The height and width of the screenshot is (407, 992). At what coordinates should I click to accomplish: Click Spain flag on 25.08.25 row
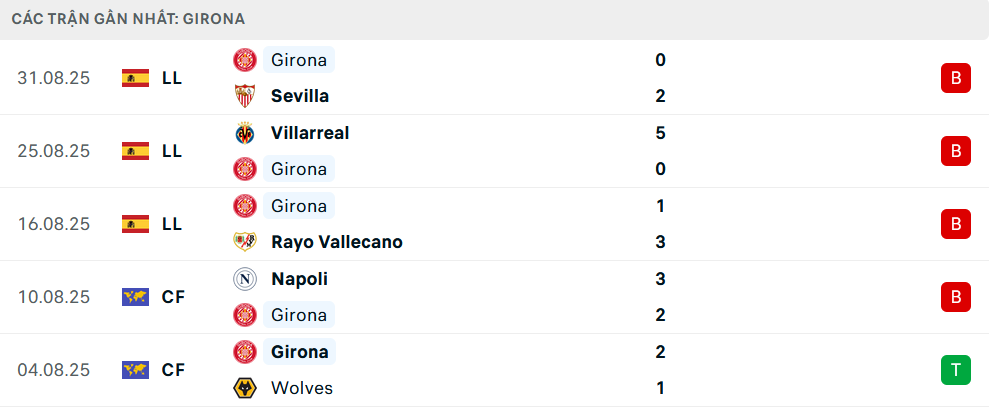click(x=135, y=151)
